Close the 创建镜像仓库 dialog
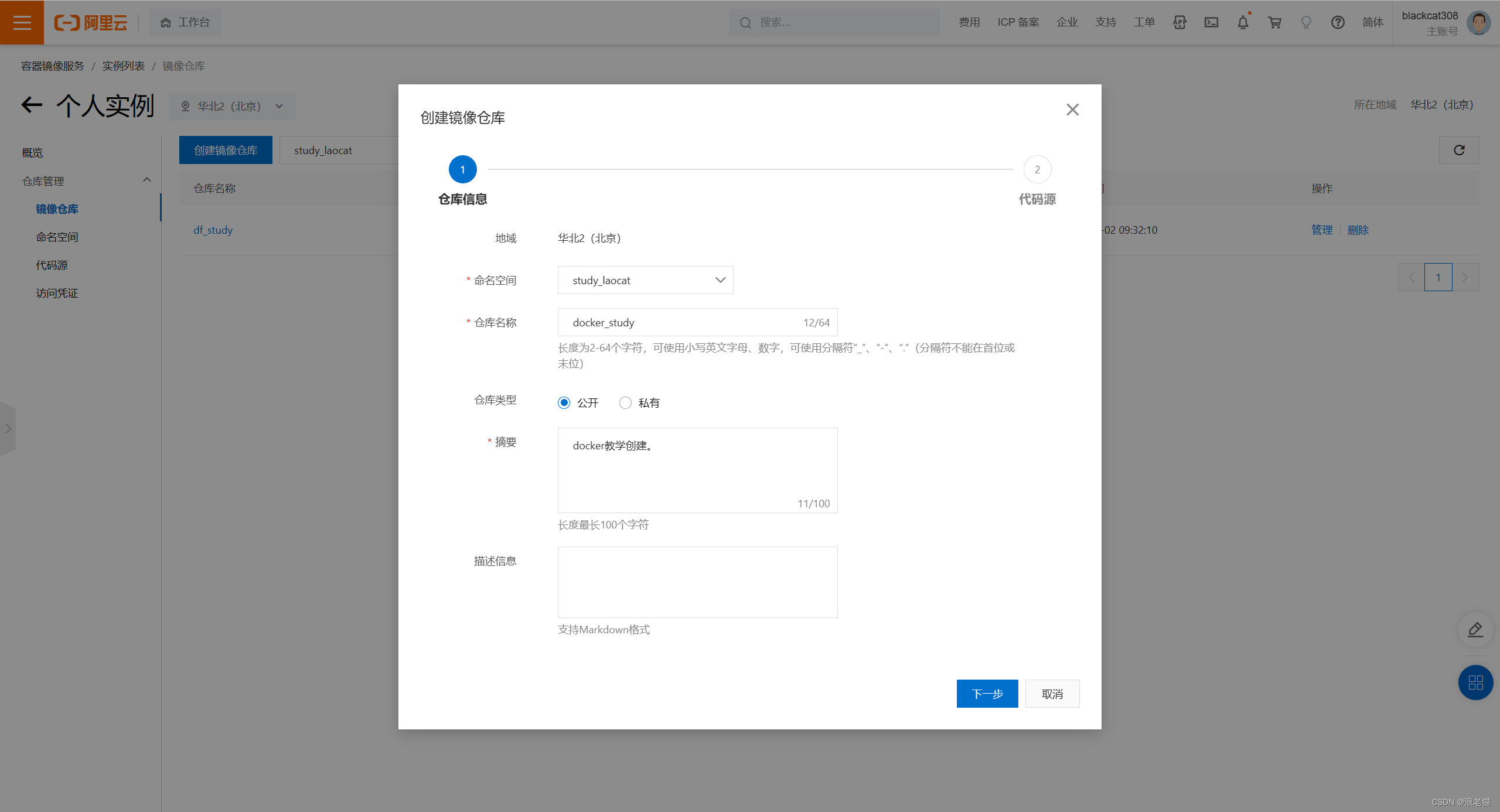 [x=1072, y=110]
